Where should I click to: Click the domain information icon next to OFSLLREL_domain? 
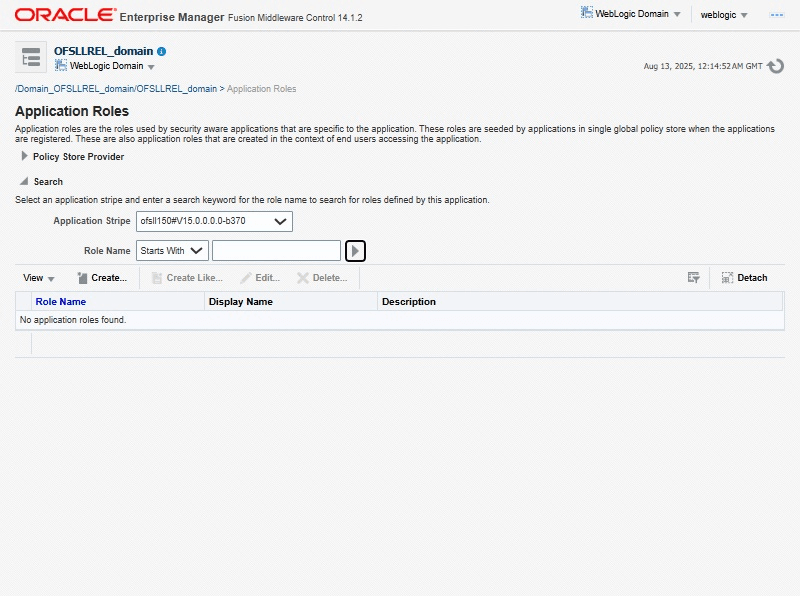(162, 52)
